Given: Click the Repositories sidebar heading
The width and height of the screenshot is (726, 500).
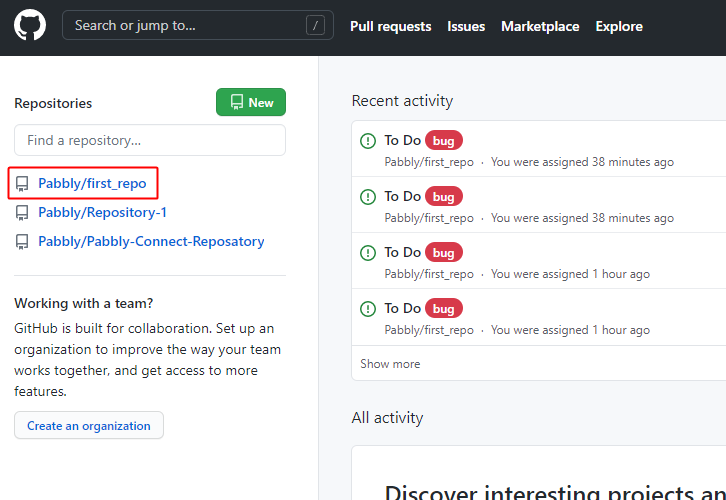Looking at the screenshot, I should [x=53, y=103].
